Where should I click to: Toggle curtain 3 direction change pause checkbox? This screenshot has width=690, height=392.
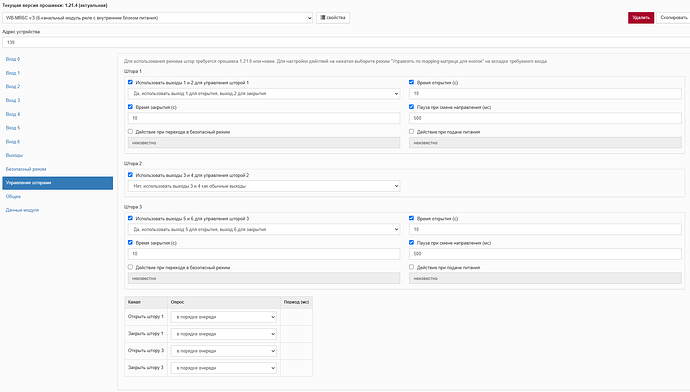pyautogui.click(x=411, y=242)
